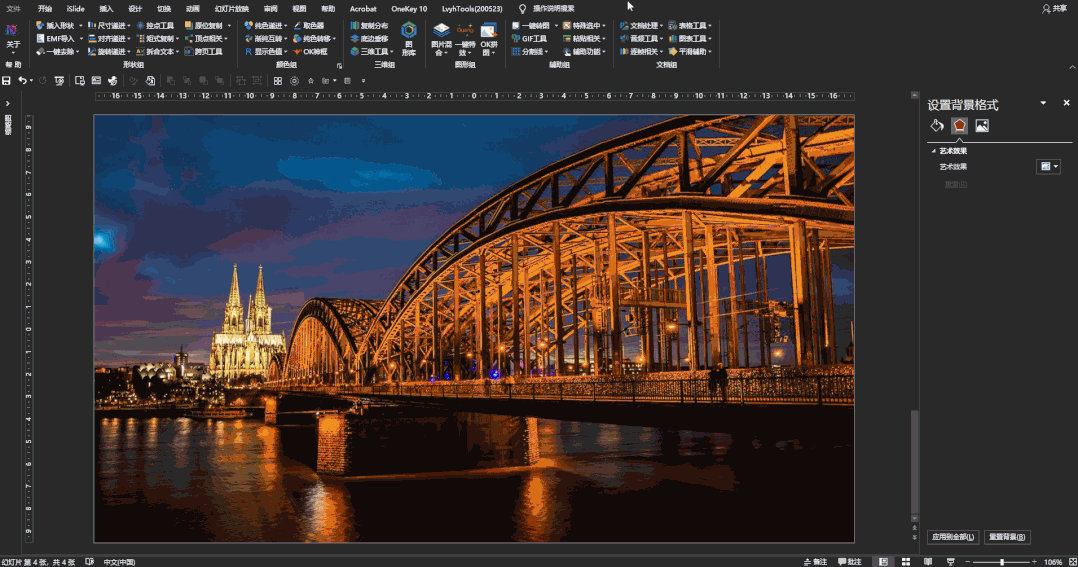This screenshot has width=1078, height=567.
Task: Click the 重置背景 button
Action: [1007, 537]
